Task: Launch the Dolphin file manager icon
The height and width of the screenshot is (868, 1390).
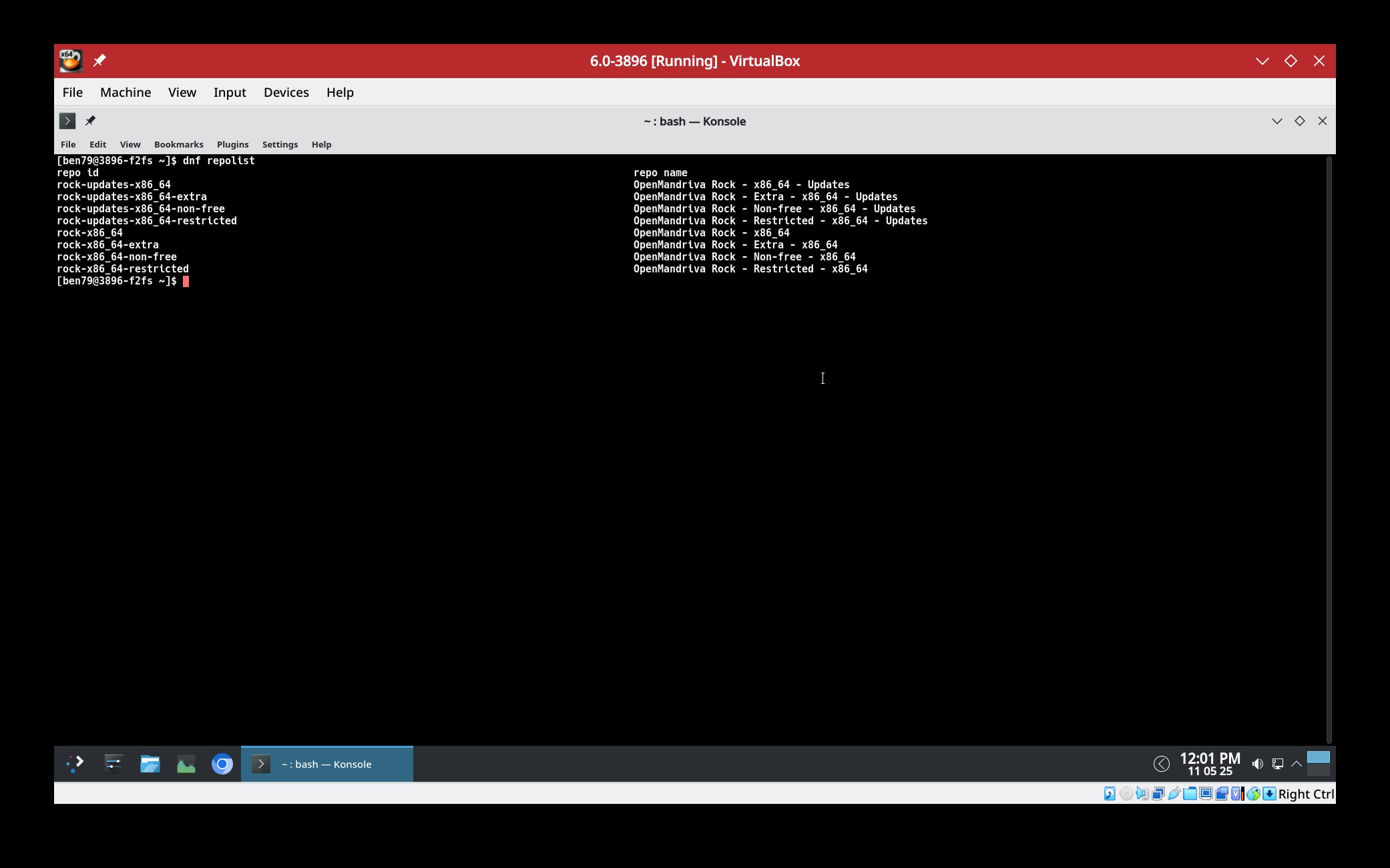Action: (150, 764)
